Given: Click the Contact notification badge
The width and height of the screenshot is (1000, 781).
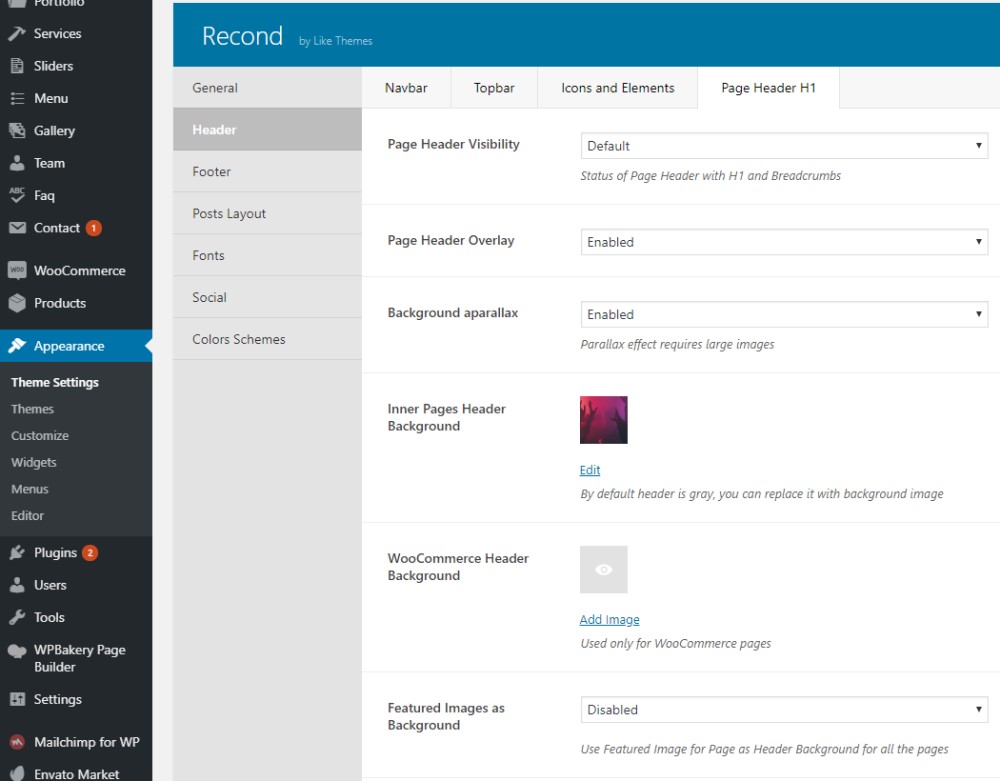Looking at the screenshot, I should [93, 228].
